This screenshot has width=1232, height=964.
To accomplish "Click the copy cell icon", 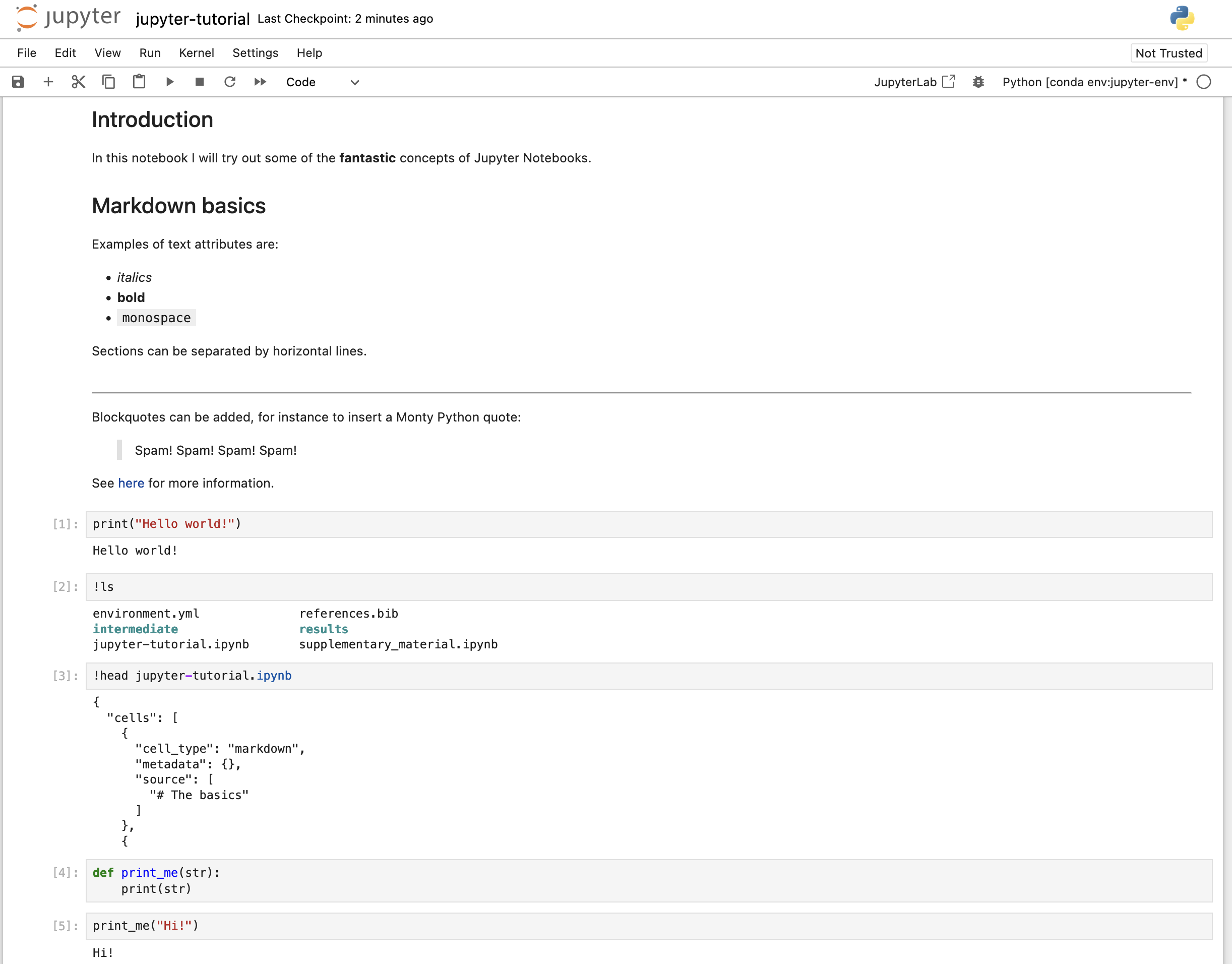I will click(x=108, y=82).
